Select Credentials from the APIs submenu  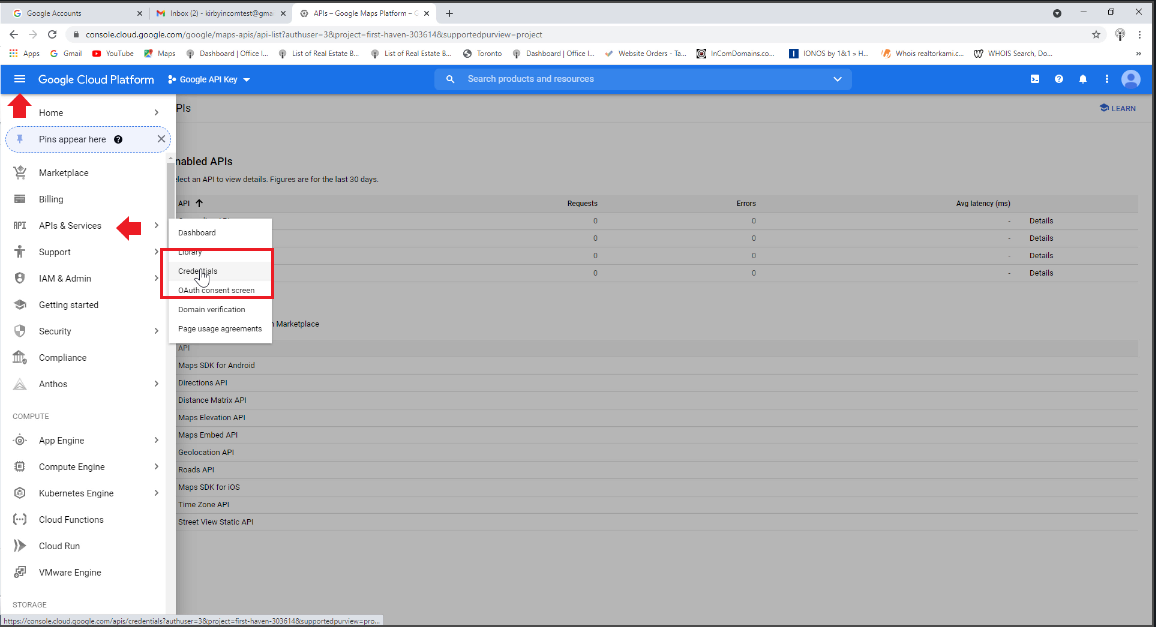tap(198, 271)
